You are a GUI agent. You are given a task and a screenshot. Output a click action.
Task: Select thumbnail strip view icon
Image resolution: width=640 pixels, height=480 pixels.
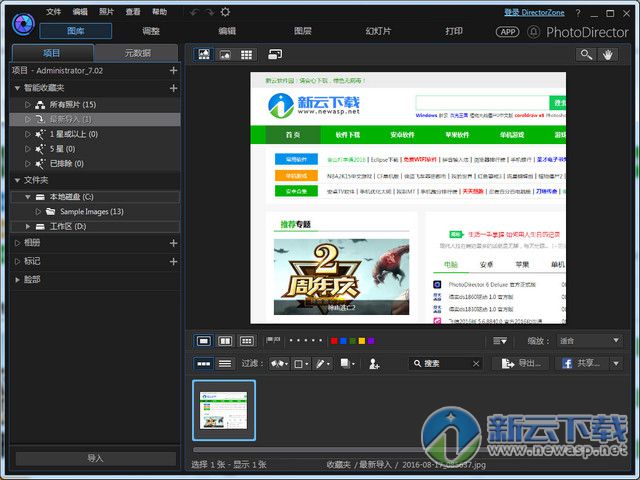click(204, 364)
